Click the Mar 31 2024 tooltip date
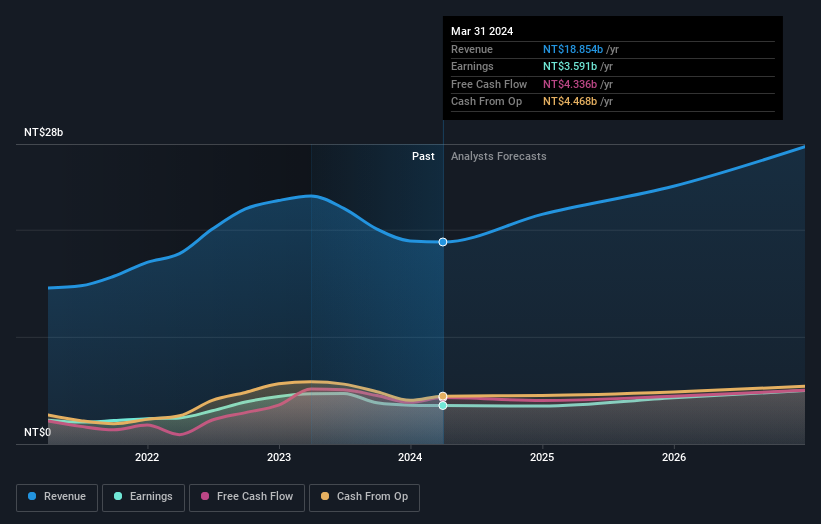821x524 pixels. [x=482, y=31]
